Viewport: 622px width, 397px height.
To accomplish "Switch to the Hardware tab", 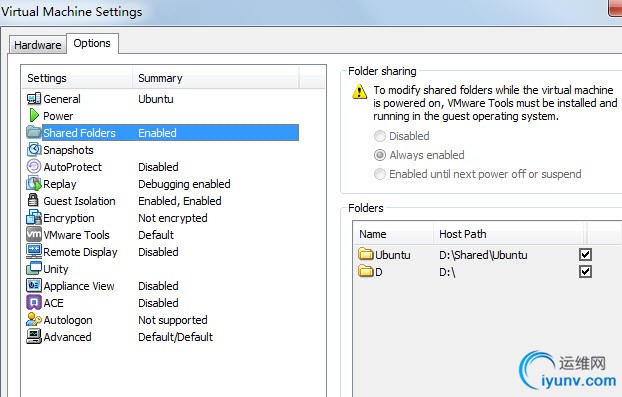I will 38,45.
